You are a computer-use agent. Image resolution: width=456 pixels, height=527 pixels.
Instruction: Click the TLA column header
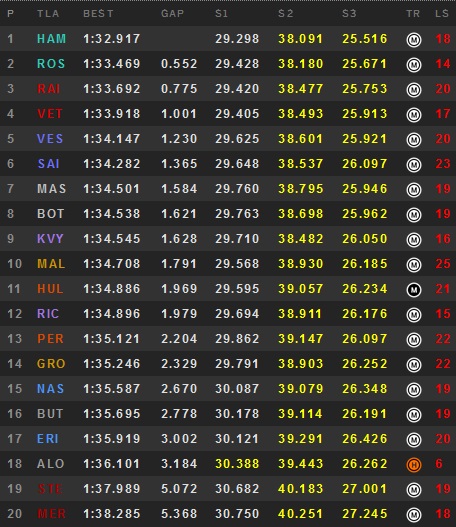click(x=48, y=13)
